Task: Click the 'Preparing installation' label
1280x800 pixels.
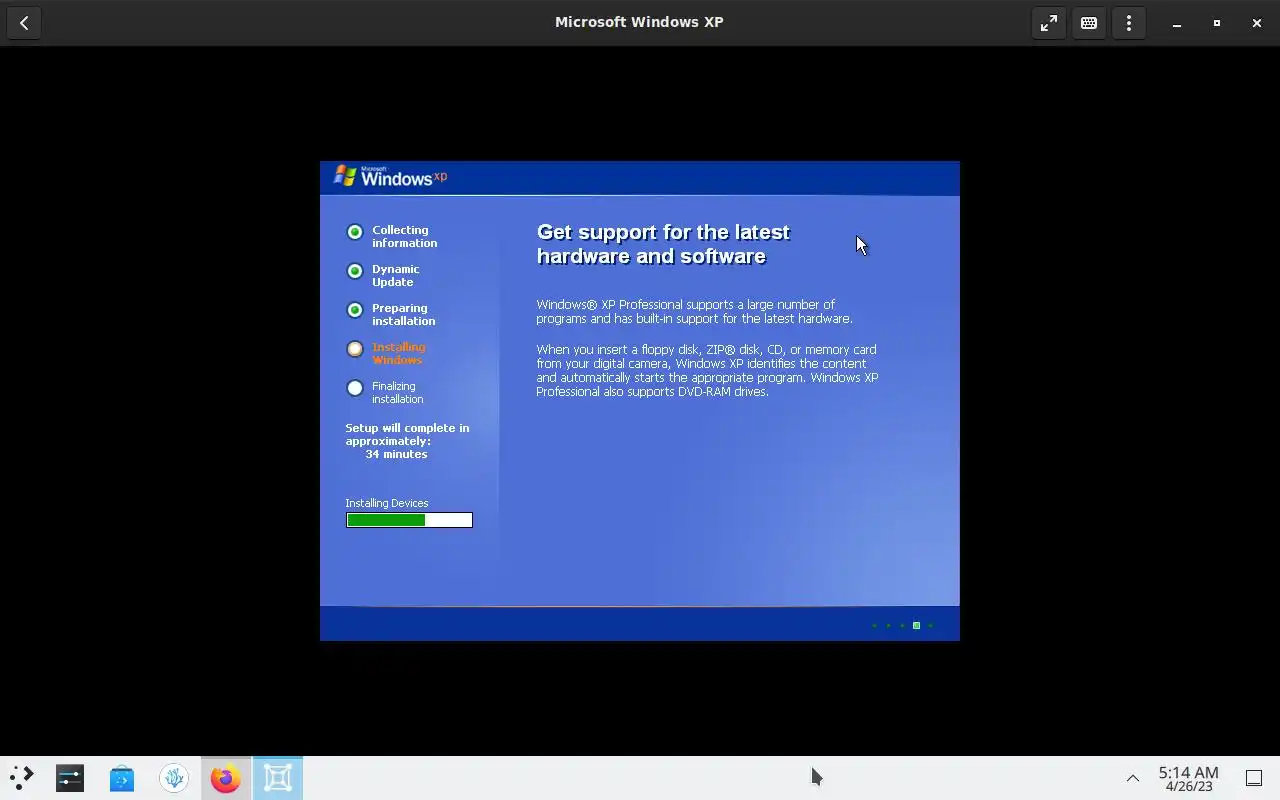Action: [x=403, y=314]
